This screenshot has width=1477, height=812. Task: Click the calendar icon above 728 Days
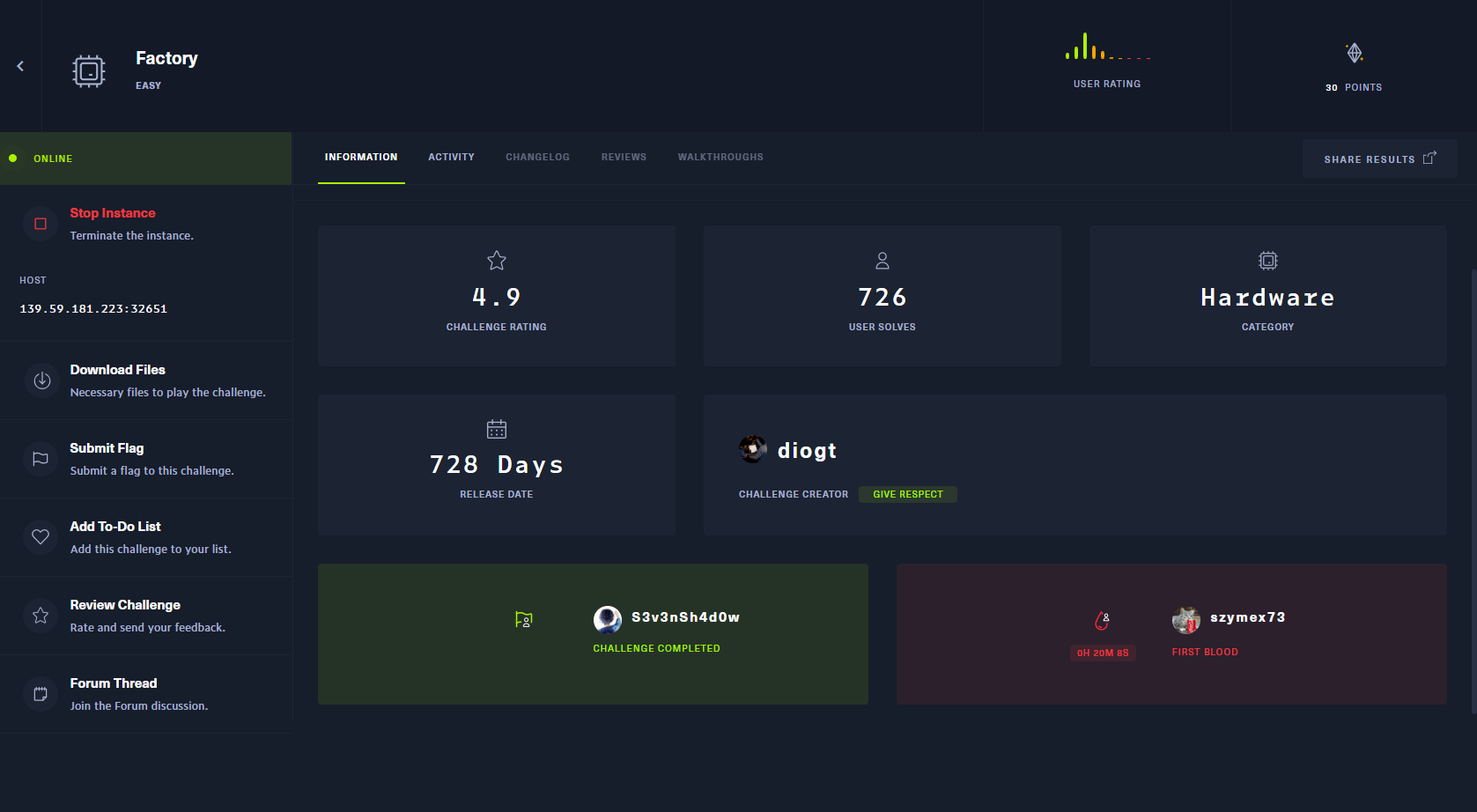click(x=497, y=429)
